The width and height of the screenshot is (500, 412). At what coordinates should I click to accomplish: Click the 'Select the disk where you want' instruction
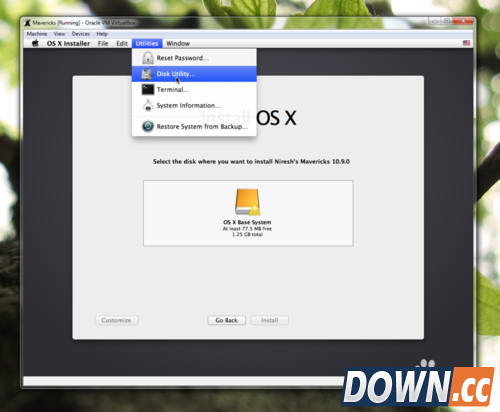point(251,161)
